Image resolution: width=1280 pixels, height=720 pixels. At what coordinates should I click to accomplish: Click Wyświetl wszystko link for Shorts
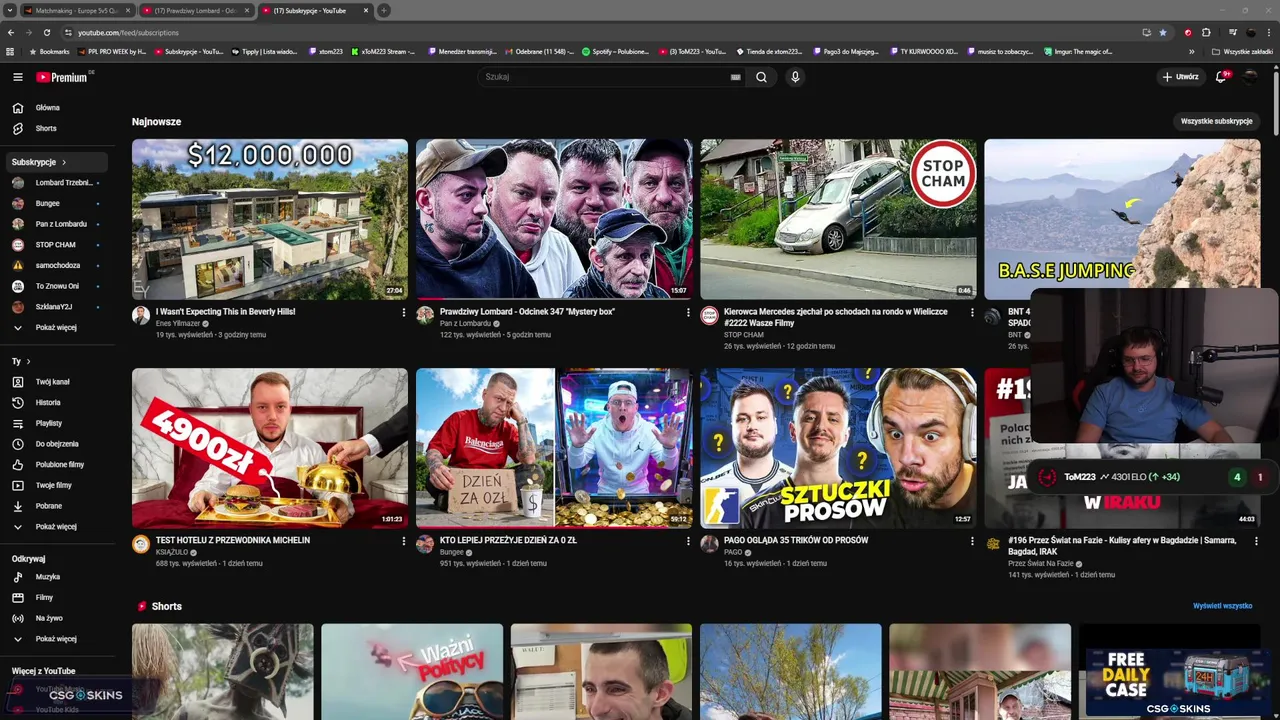1222,606
